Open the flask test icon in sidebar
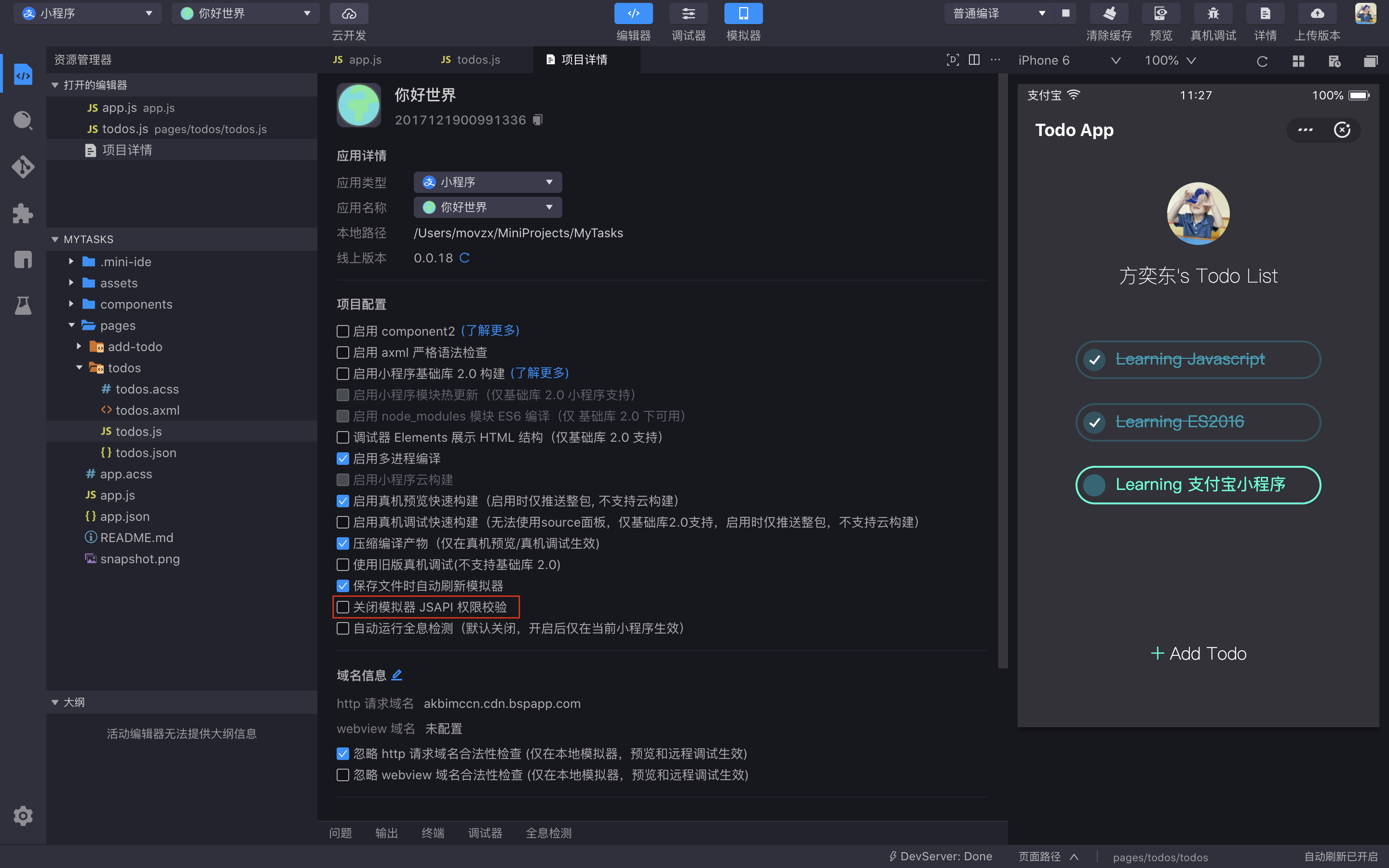The height and width of the screenshot is (868, 1389). 23,305
